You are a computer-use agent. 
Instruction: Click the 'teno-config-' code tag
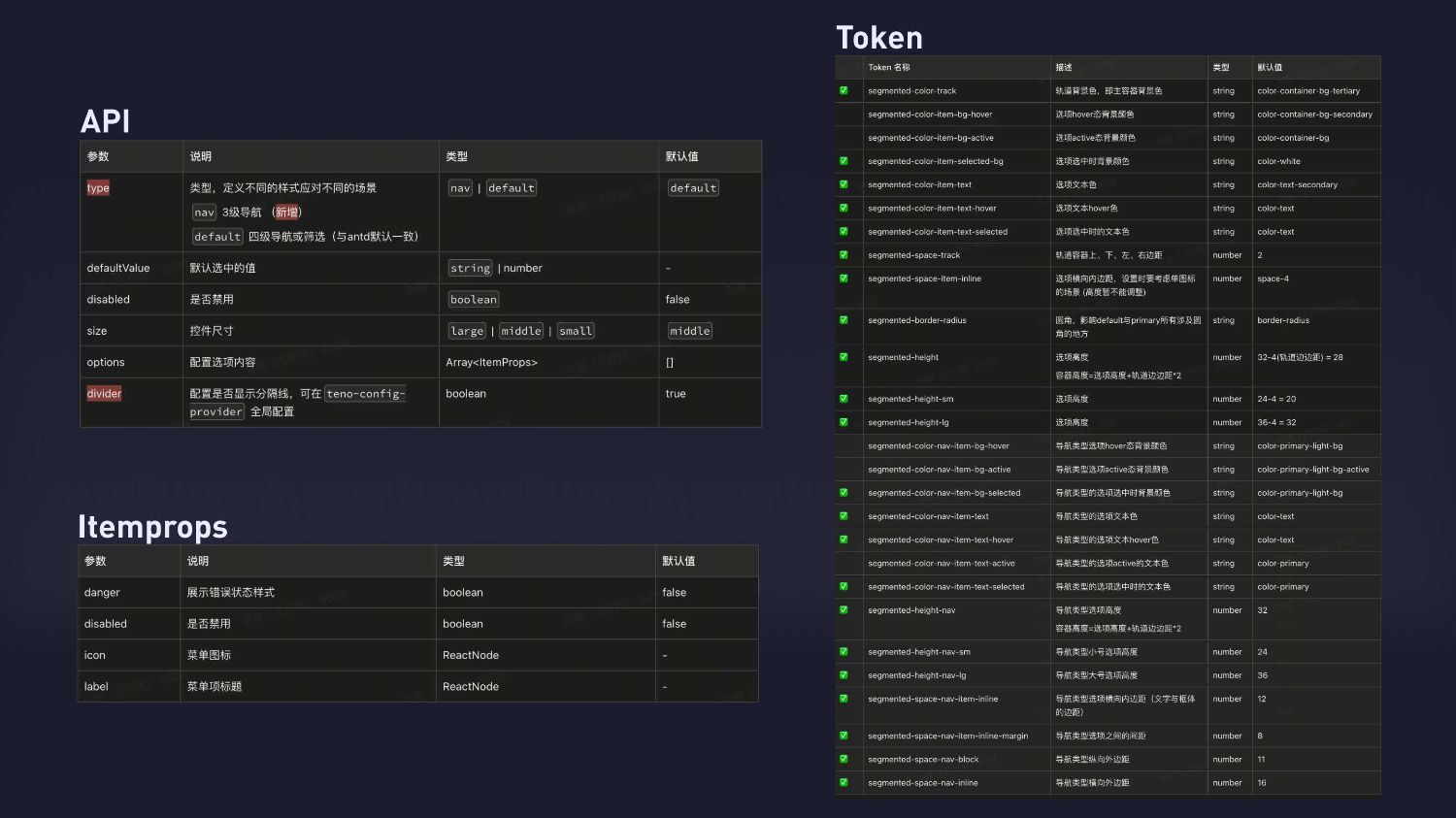point(366,394)
